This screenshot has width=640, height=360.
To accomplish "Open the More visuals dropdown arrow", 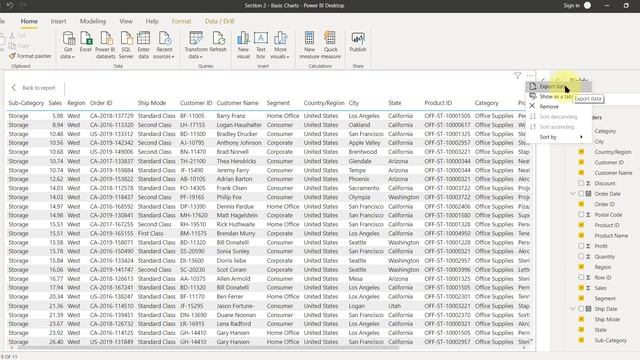I will [x=288, y=57].
